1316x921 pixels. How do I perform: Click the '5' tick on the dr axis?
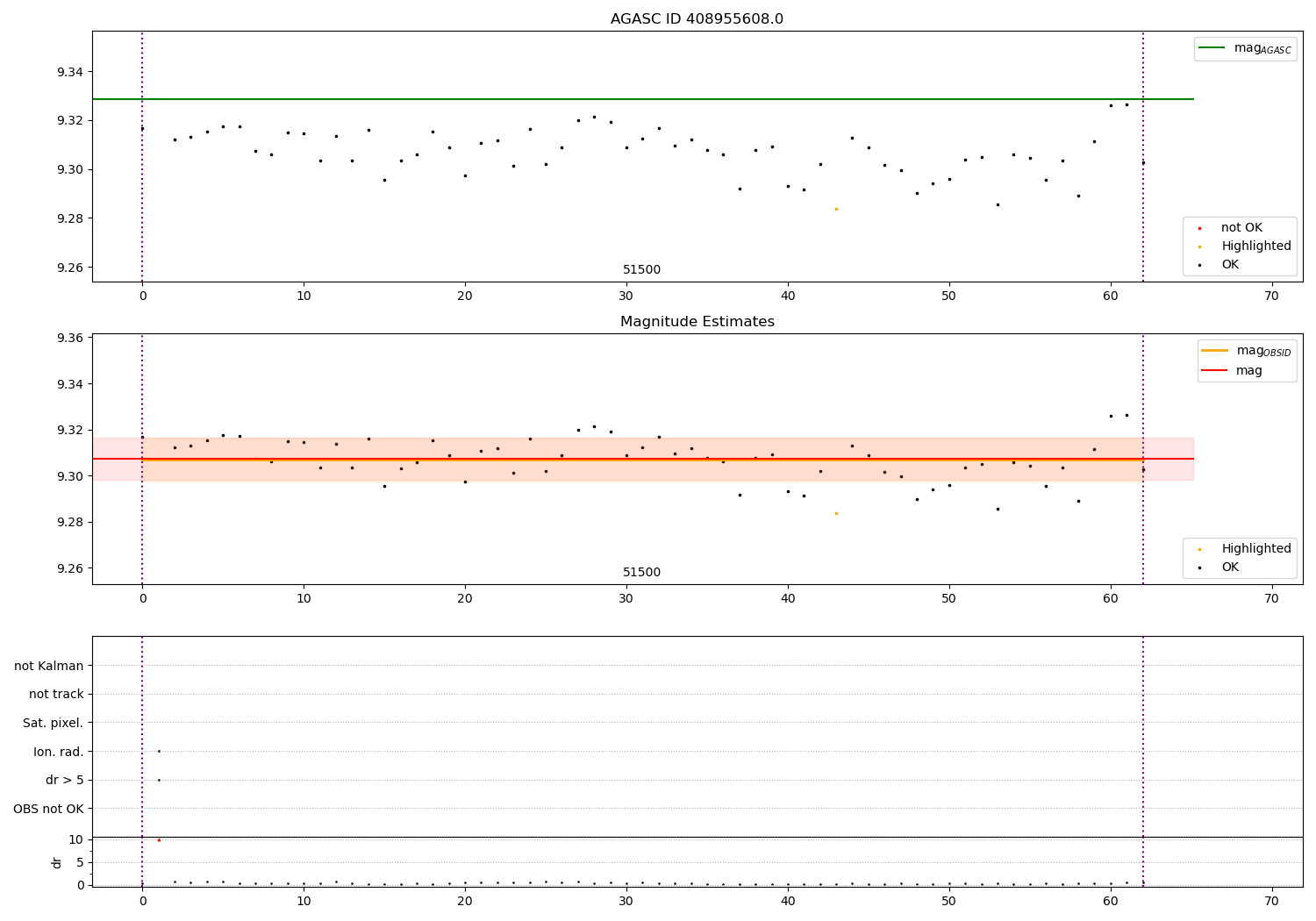[x=80, y=862]
